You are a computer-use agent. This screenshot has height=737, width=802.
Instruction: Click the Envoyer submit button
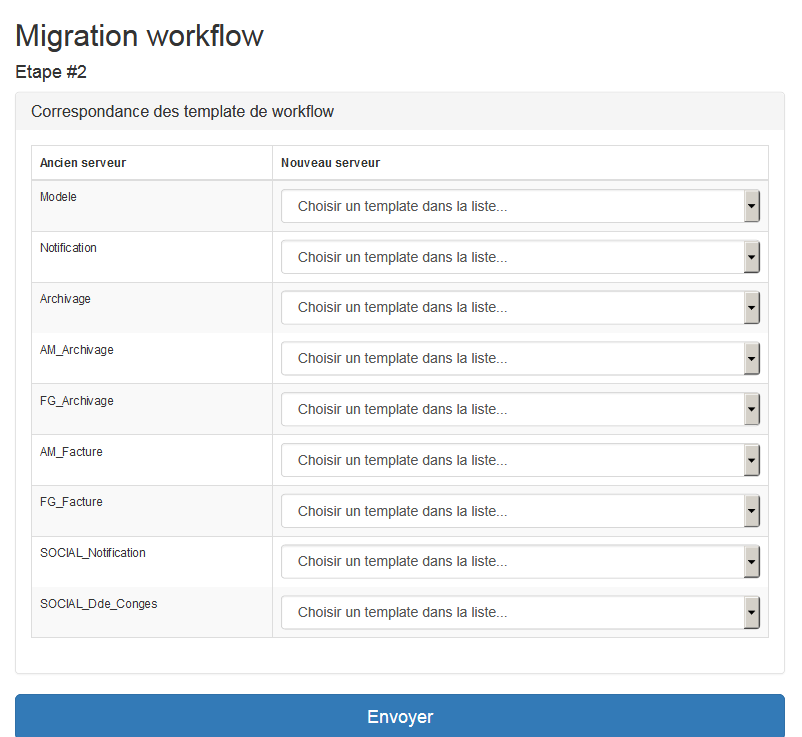(400, 716)
